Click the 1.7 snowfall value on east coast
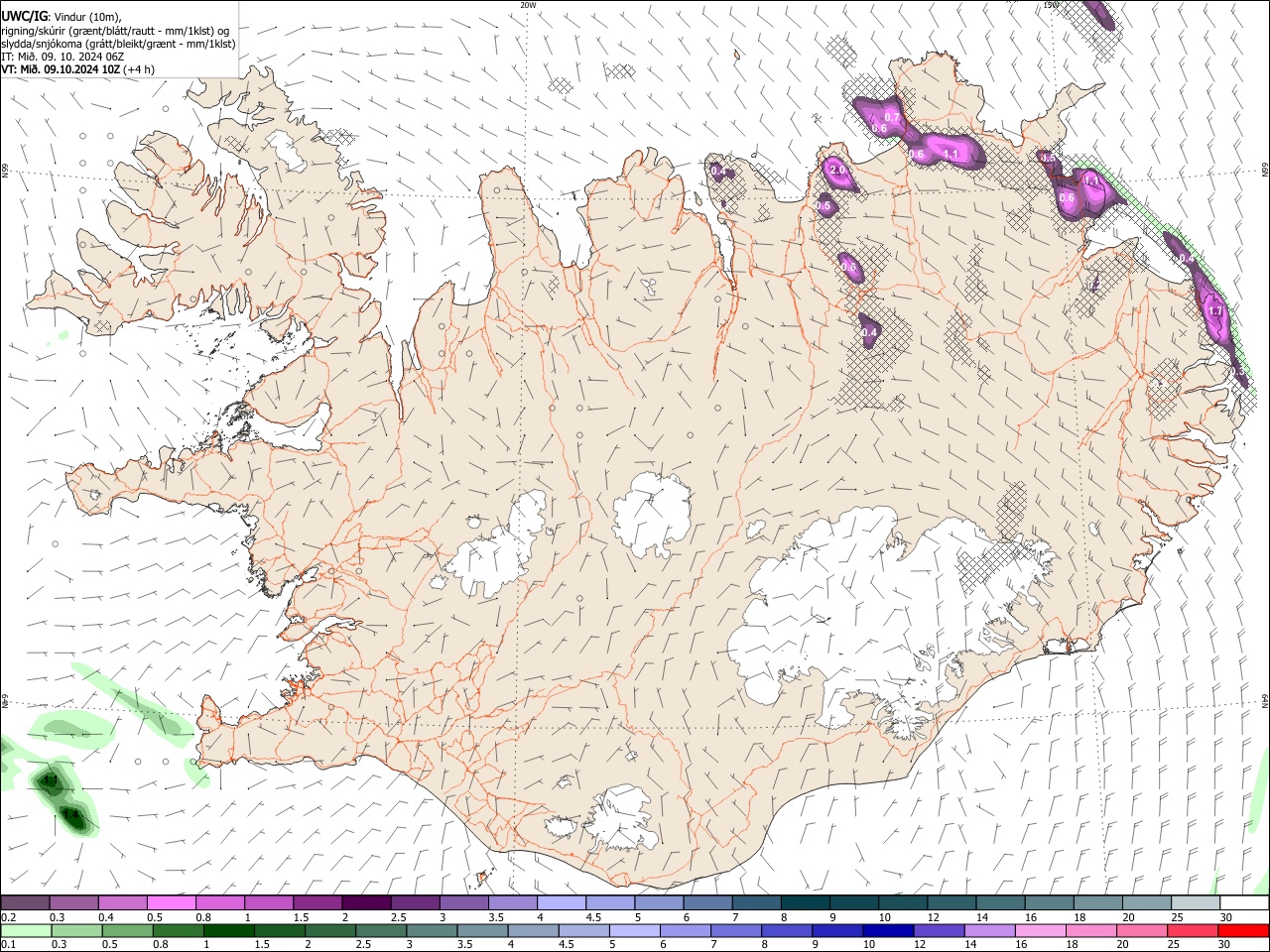Screen dimensions: 1270x952 (x=1216, y=311)
